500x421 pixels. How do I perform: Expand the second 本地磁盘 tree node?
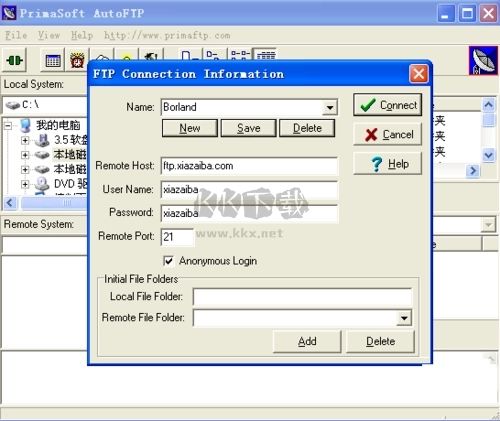[x=25, y=169]
